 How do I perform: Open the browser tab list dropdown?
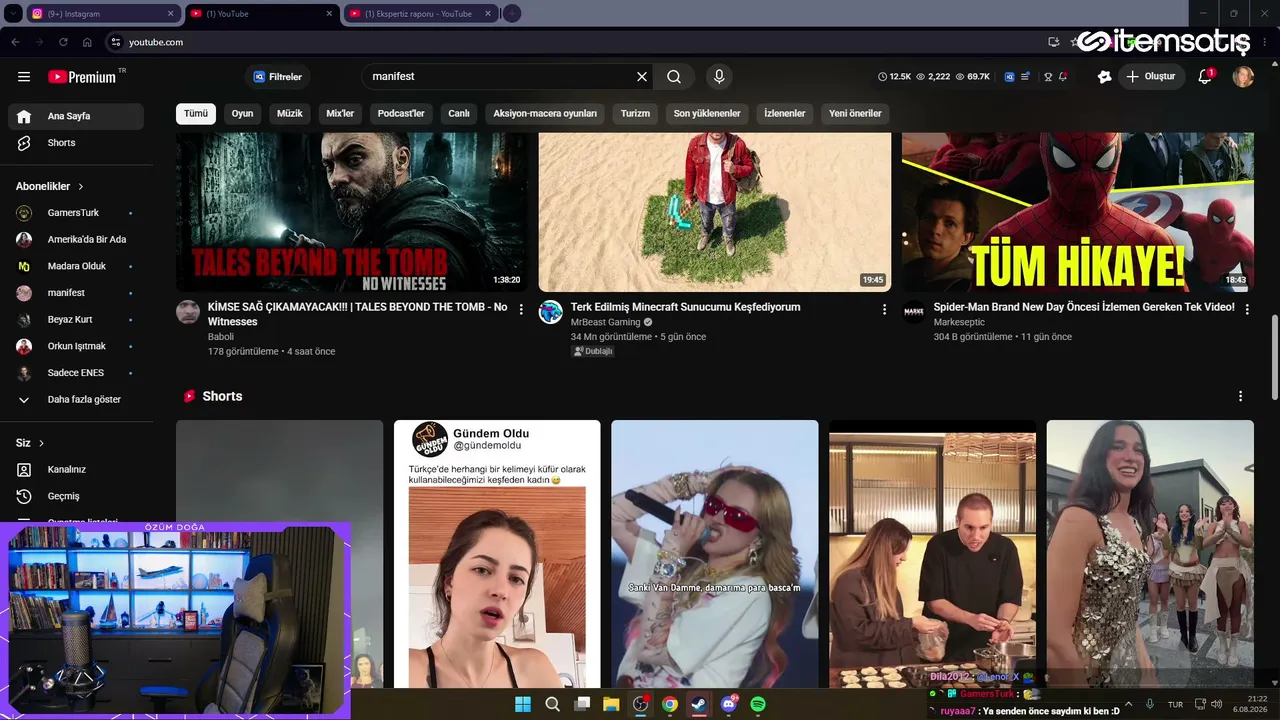pos(13,13)
